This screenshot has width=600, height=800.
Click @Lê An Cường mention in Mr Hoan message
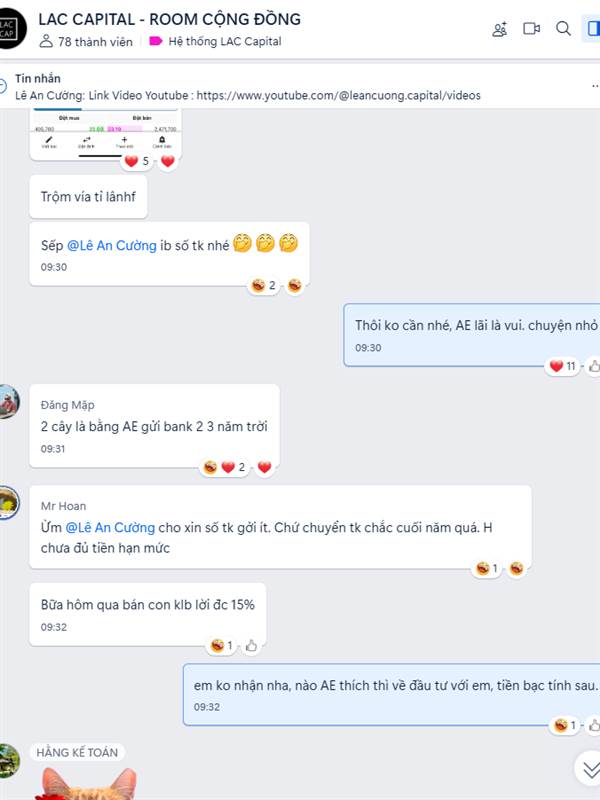click(x=110, y=528)
